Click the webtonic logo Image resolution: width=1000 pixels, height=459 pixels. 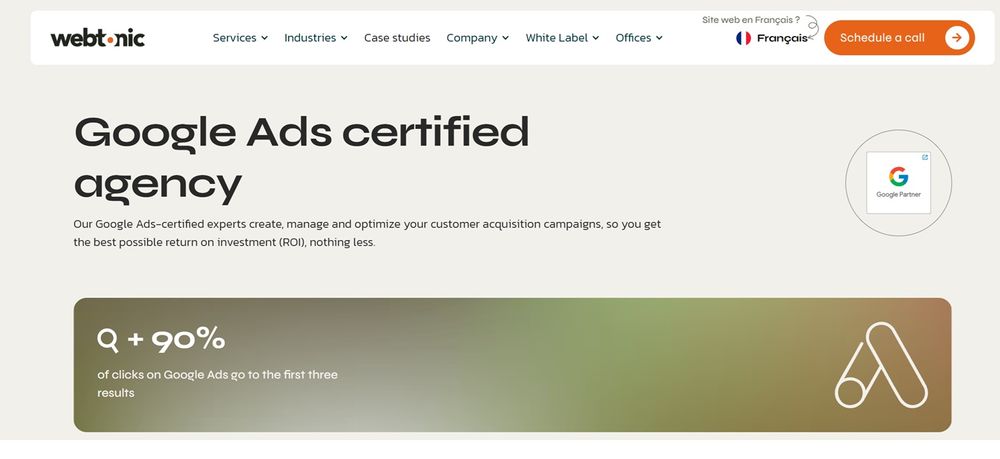[97, 38]
